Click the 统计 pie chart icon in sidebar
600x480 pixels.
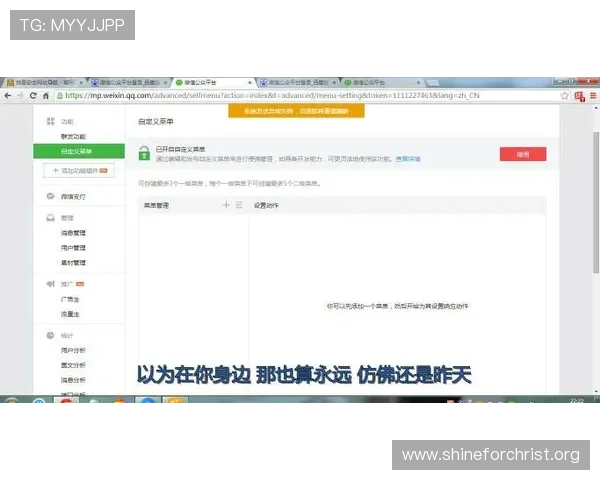click(x=50, y=335)
